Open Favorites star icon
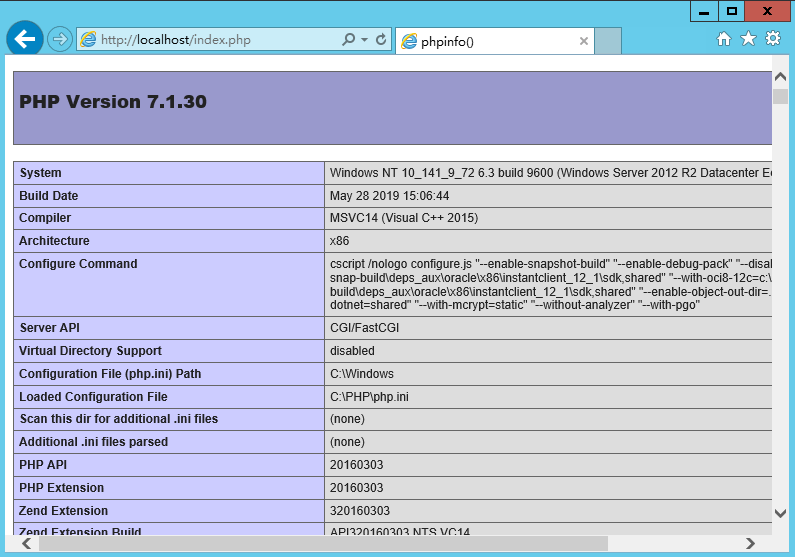The image size is (795, 557). tap(748, 39)
